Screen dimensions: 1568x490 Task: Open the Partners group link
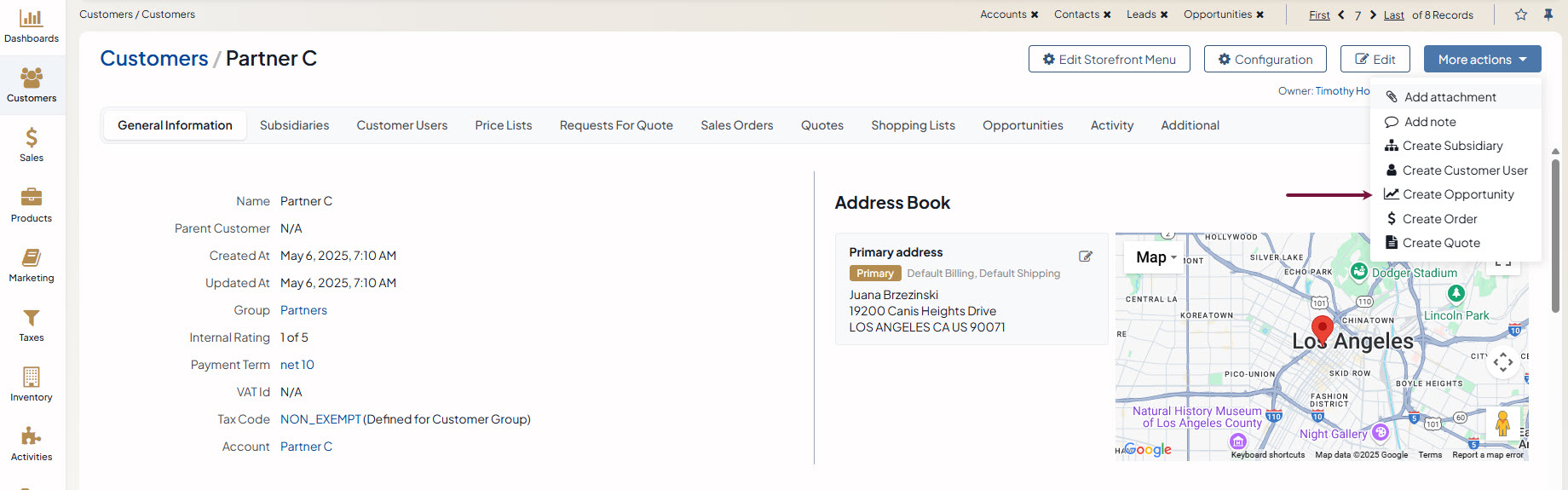coord(303,310)
